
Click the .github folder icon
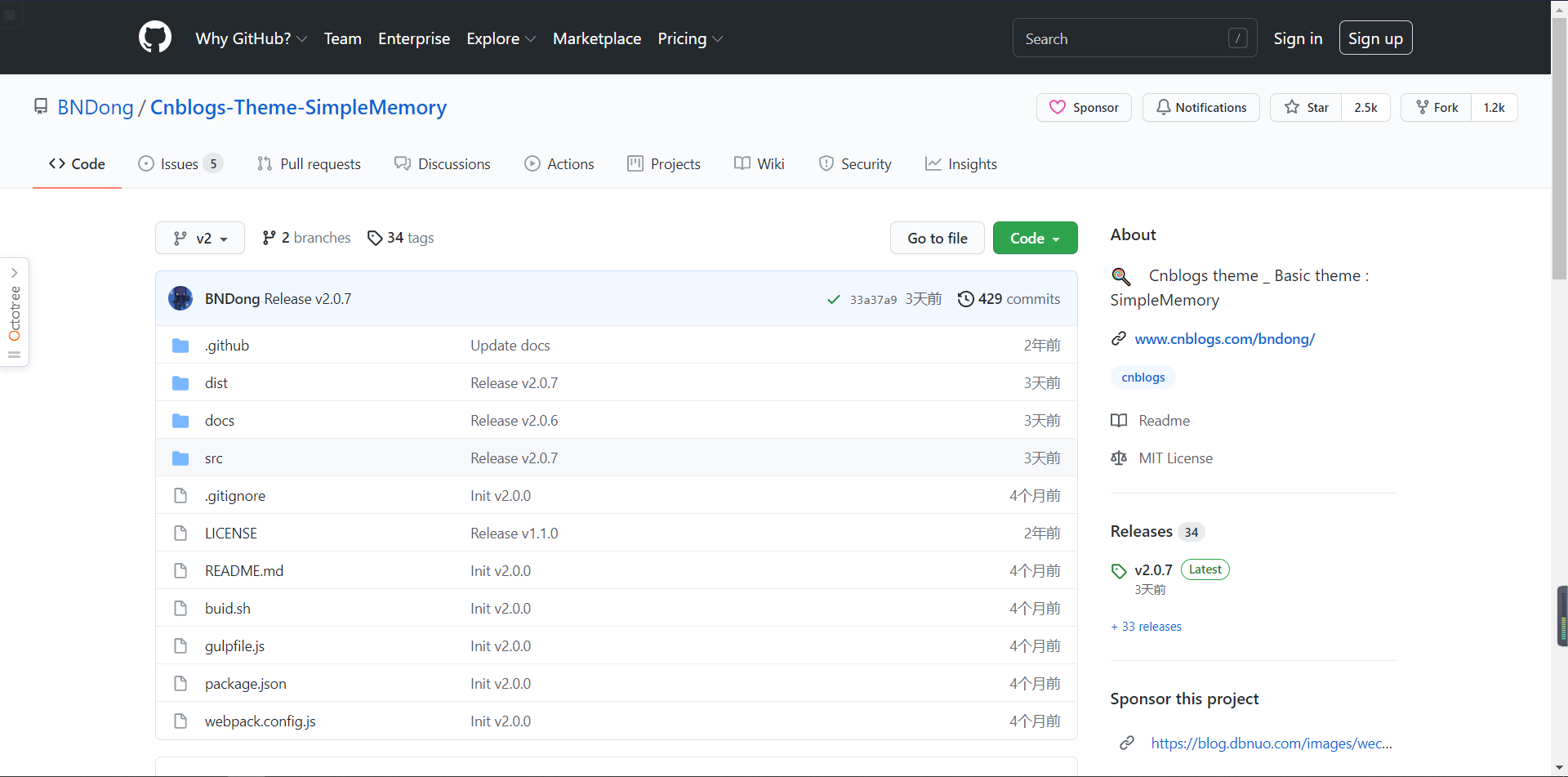[180, 346]
